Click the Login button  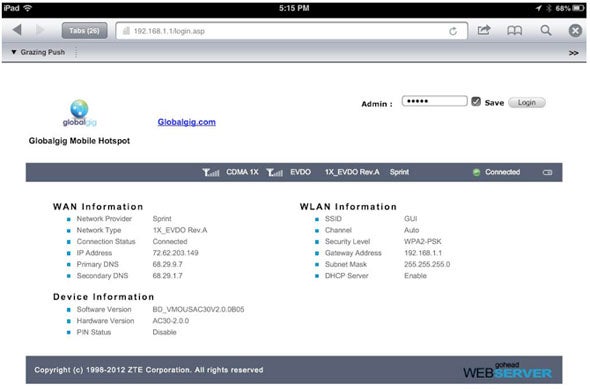point(527,102)
